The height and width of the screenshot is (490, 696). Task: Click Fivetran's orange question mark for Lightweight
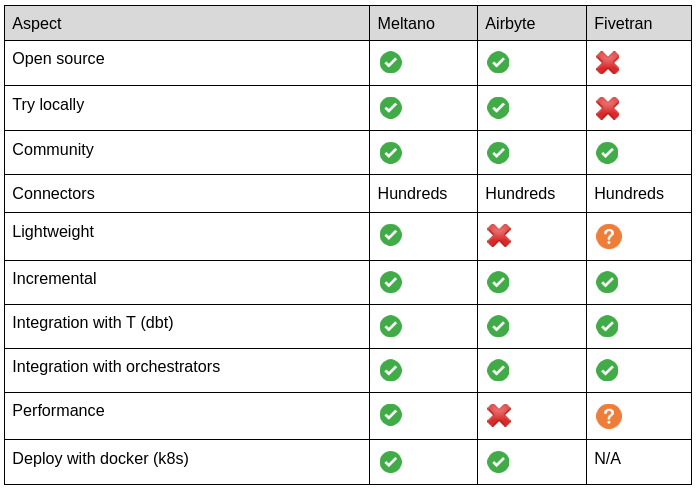click(608, 236)
